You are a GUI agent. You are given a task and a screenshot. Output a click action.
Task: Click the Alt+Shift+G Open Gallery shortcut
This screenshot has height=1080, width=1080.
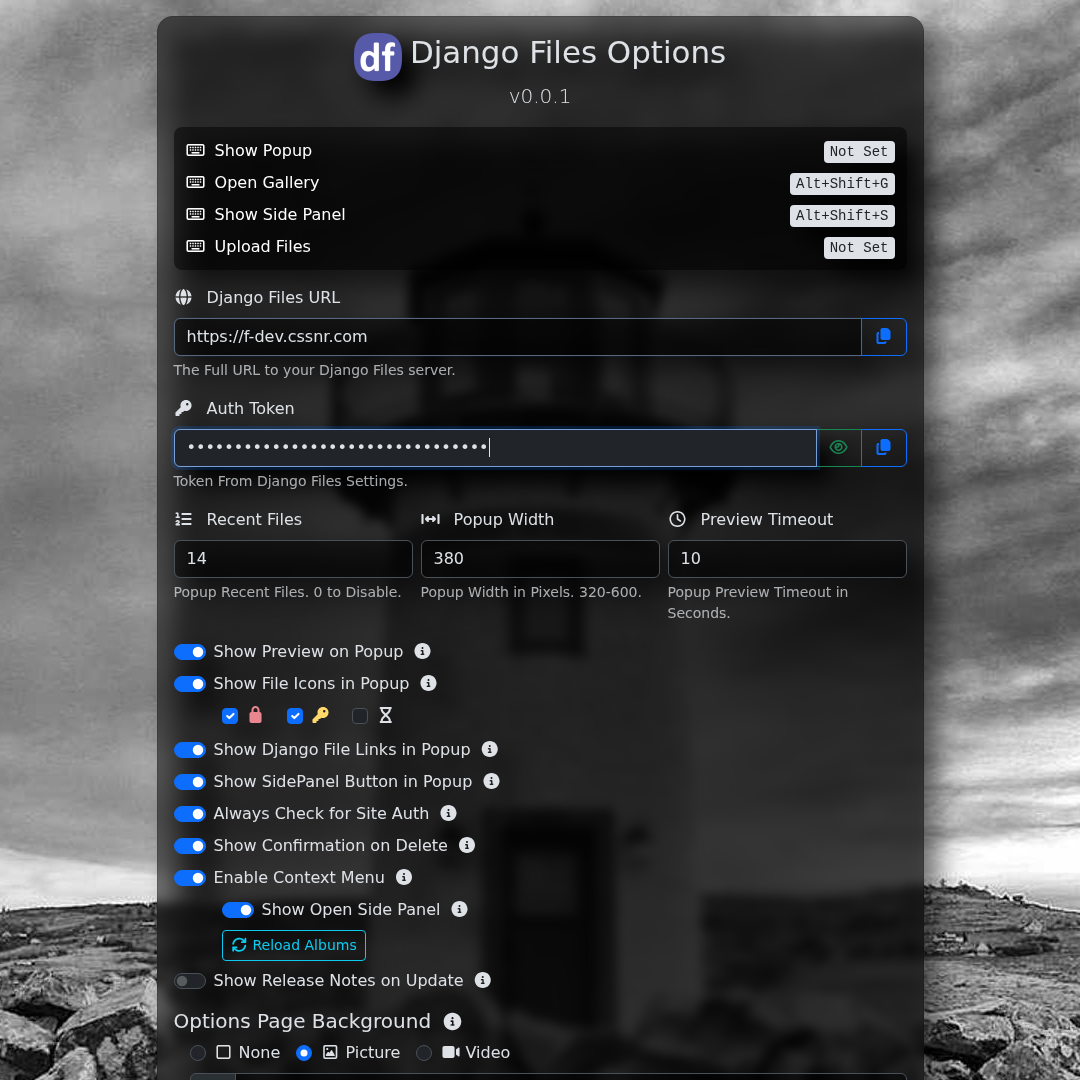pos(841,184)
